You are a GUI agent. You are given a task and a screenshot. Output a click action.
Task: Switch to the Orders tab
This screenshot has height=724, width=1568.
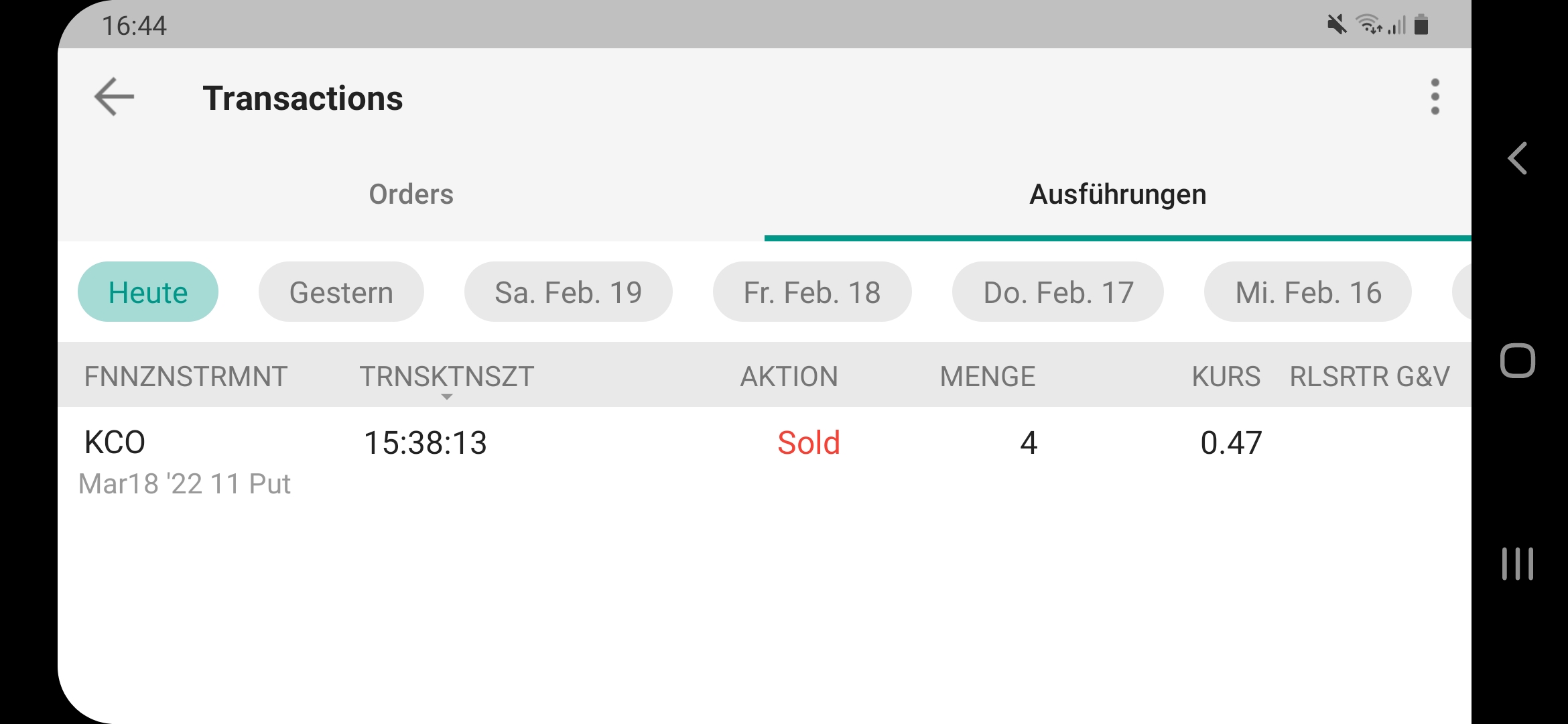click(x=411, y=194)
